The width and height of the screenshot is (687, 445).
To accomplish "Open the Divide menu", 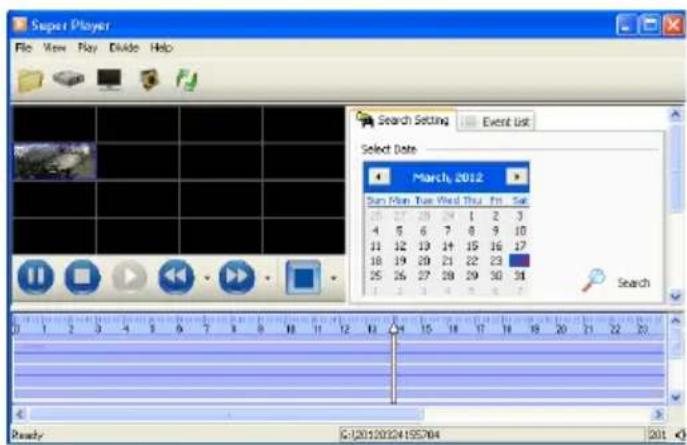I will click(x=124, y=47).
